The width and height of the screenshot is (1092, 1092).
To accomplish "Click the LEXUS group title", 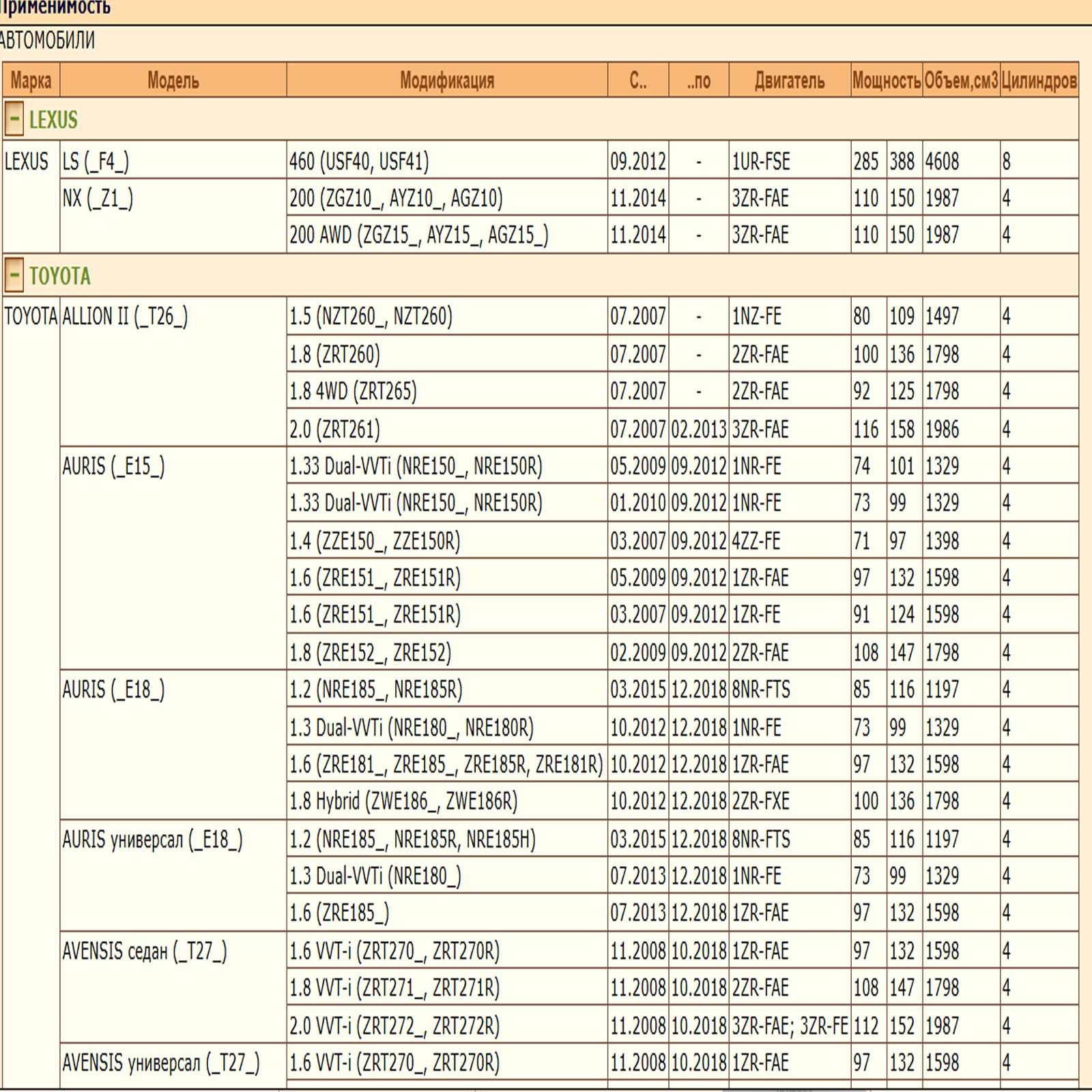I will (x=53, y=120).
